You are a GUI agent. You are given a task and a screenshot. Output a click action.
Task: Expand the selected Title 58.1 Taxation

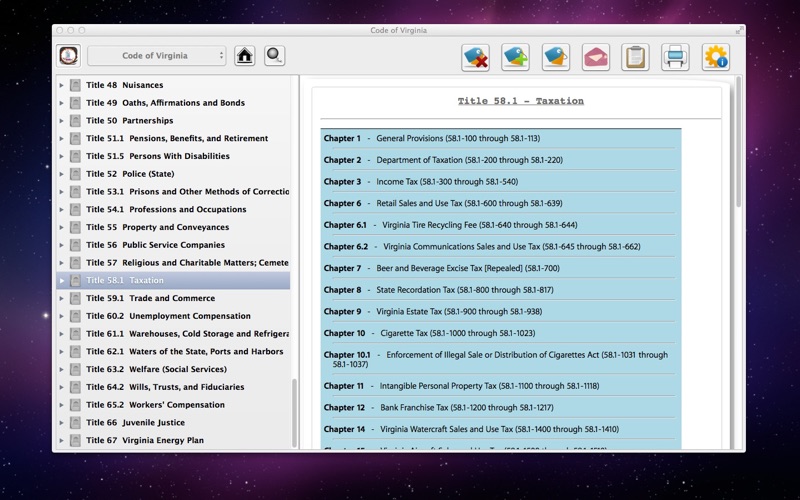62,281
